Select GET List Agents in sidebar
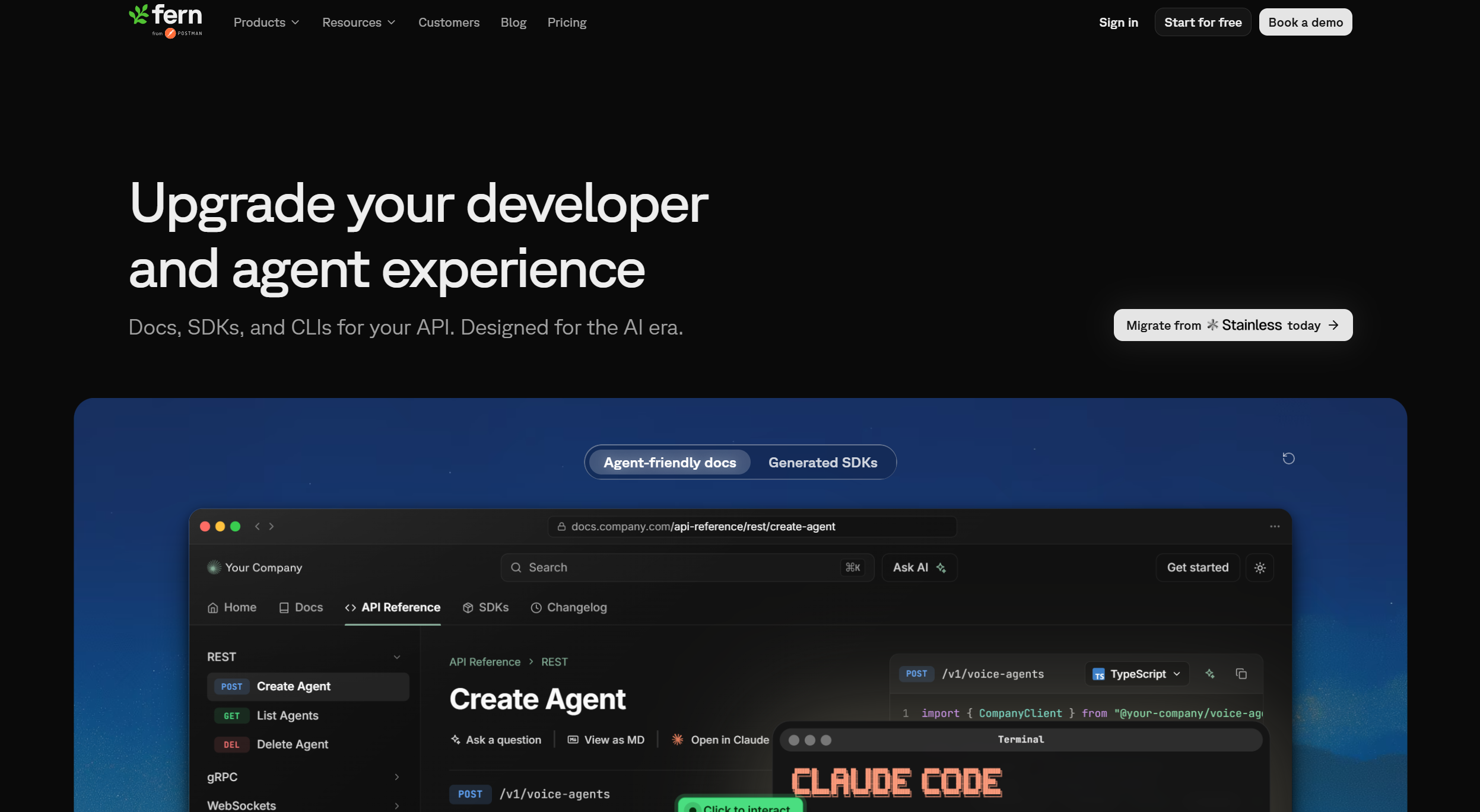The image size is (1480, 812). tap(308, 715)
